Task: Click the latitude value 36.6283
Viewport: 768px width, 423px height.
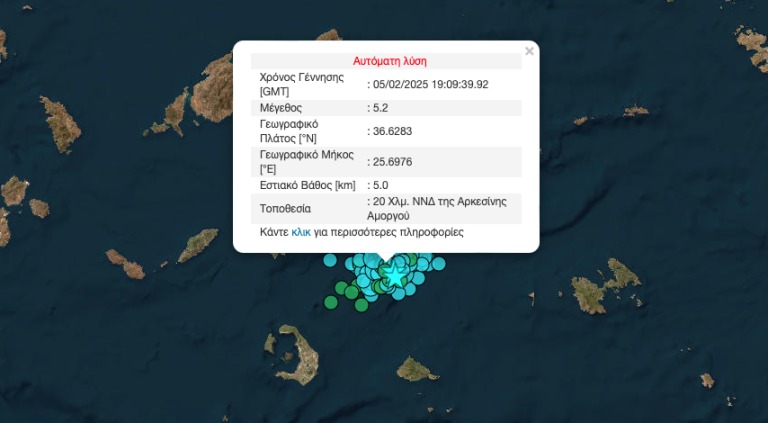Action: coord(393,131)
